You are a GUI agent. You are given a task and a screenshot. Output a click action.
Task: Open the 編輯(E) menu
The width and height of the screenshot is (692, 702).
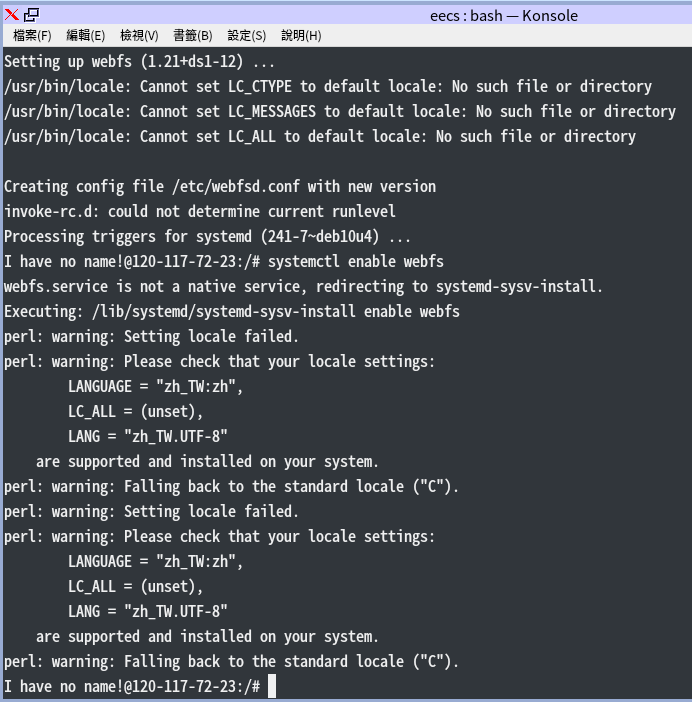click(85, 36)
